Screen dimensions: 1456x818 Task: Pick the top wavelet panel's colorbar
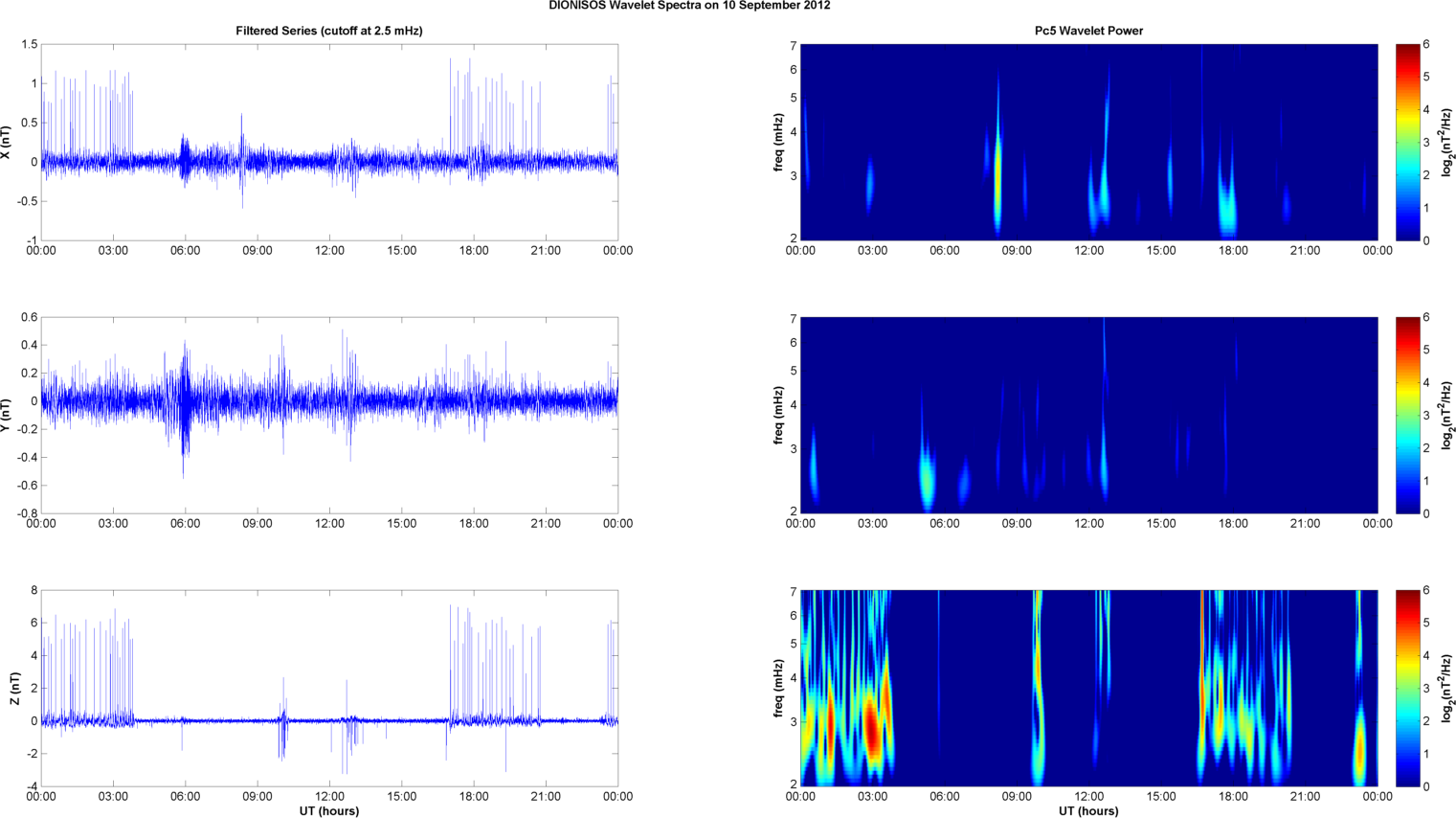pos(1407,142)
